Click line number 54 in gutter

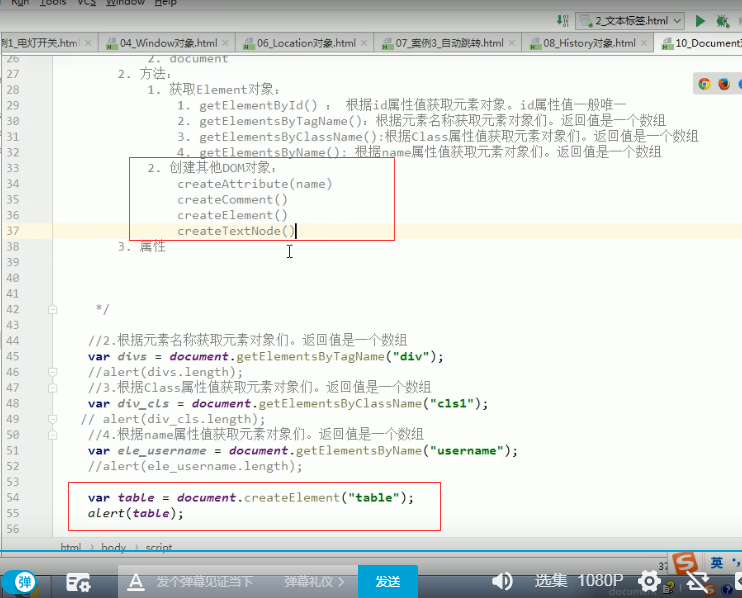point(13,498)
